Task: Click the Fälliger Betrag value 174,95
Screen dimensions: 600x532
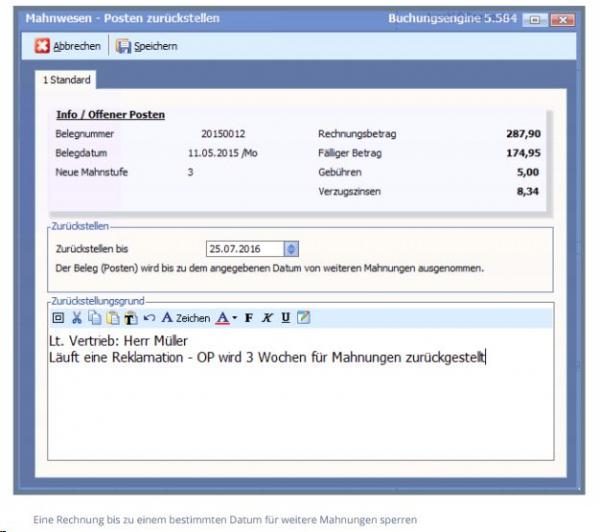Action: tap(523, 153)
